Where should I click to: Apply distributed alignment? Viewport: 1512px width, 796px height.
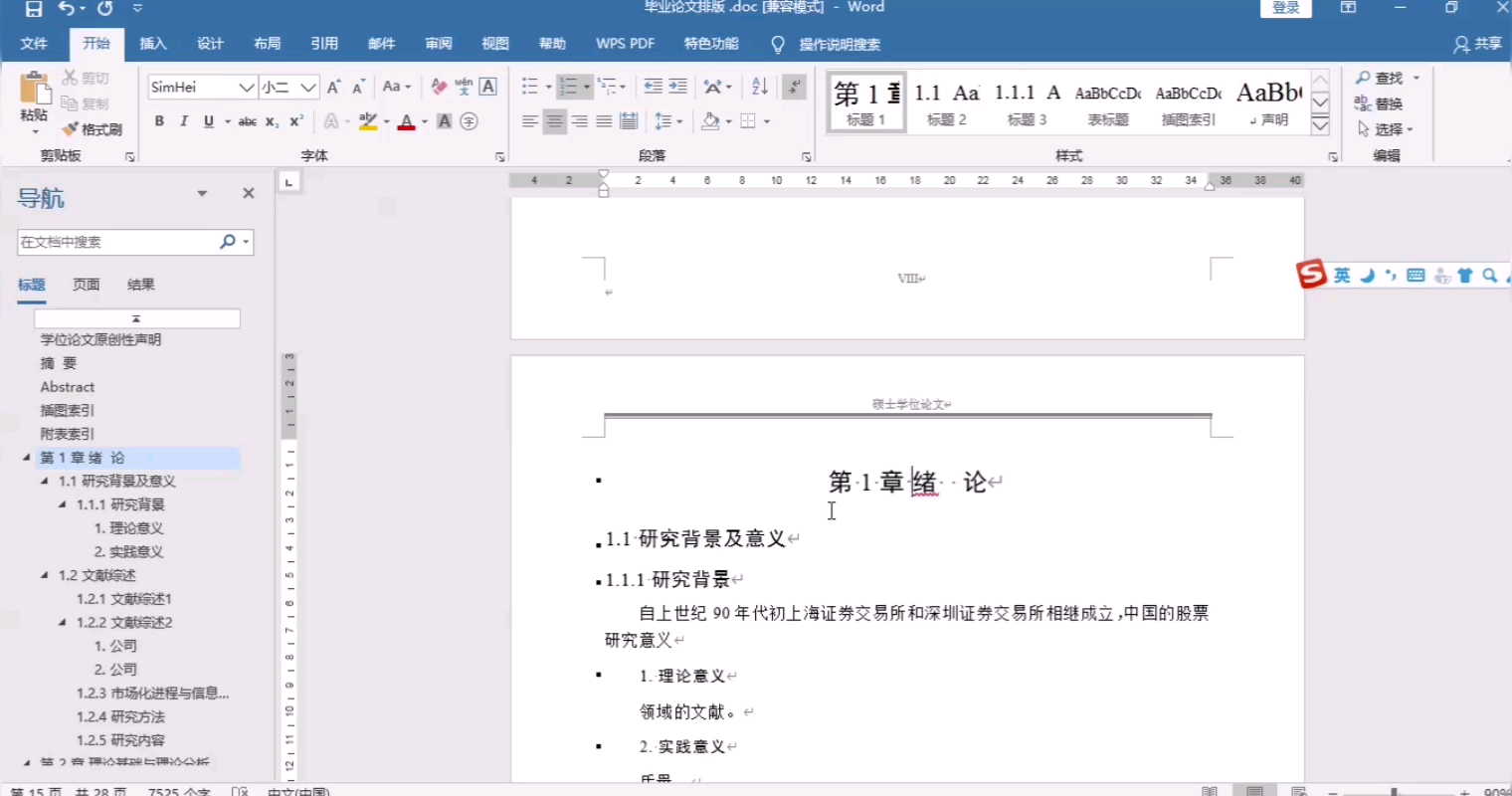(x=629, y=121)
